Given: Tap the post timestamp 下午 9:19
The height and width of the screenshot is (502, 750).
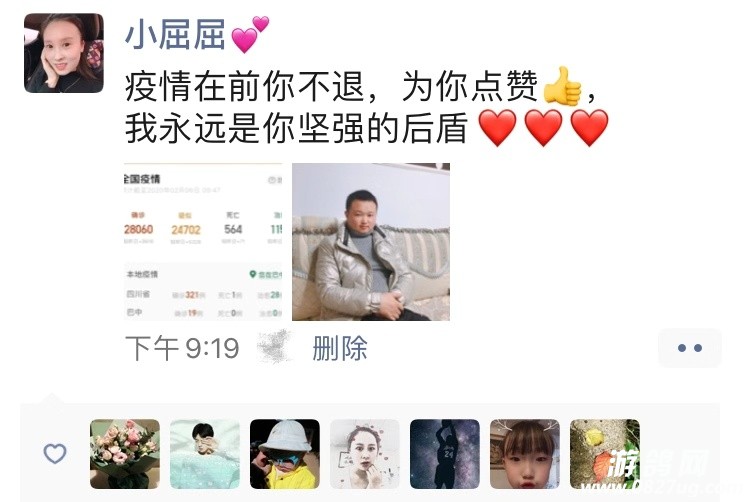Looking at the screenshot, I should [182, 348].
